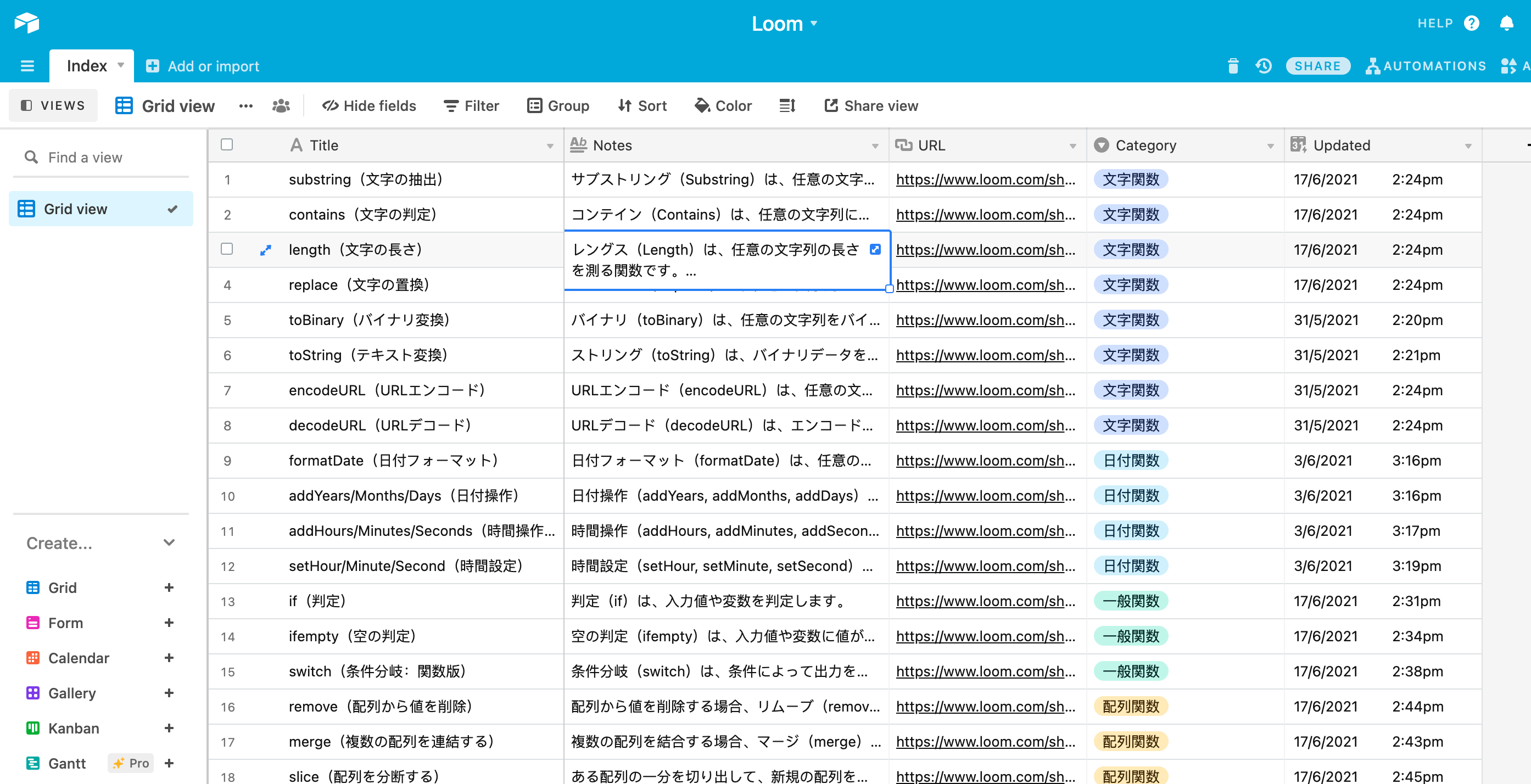Click Add or import tab
The image size is (1531, 784).
click(x=203, y=66)
